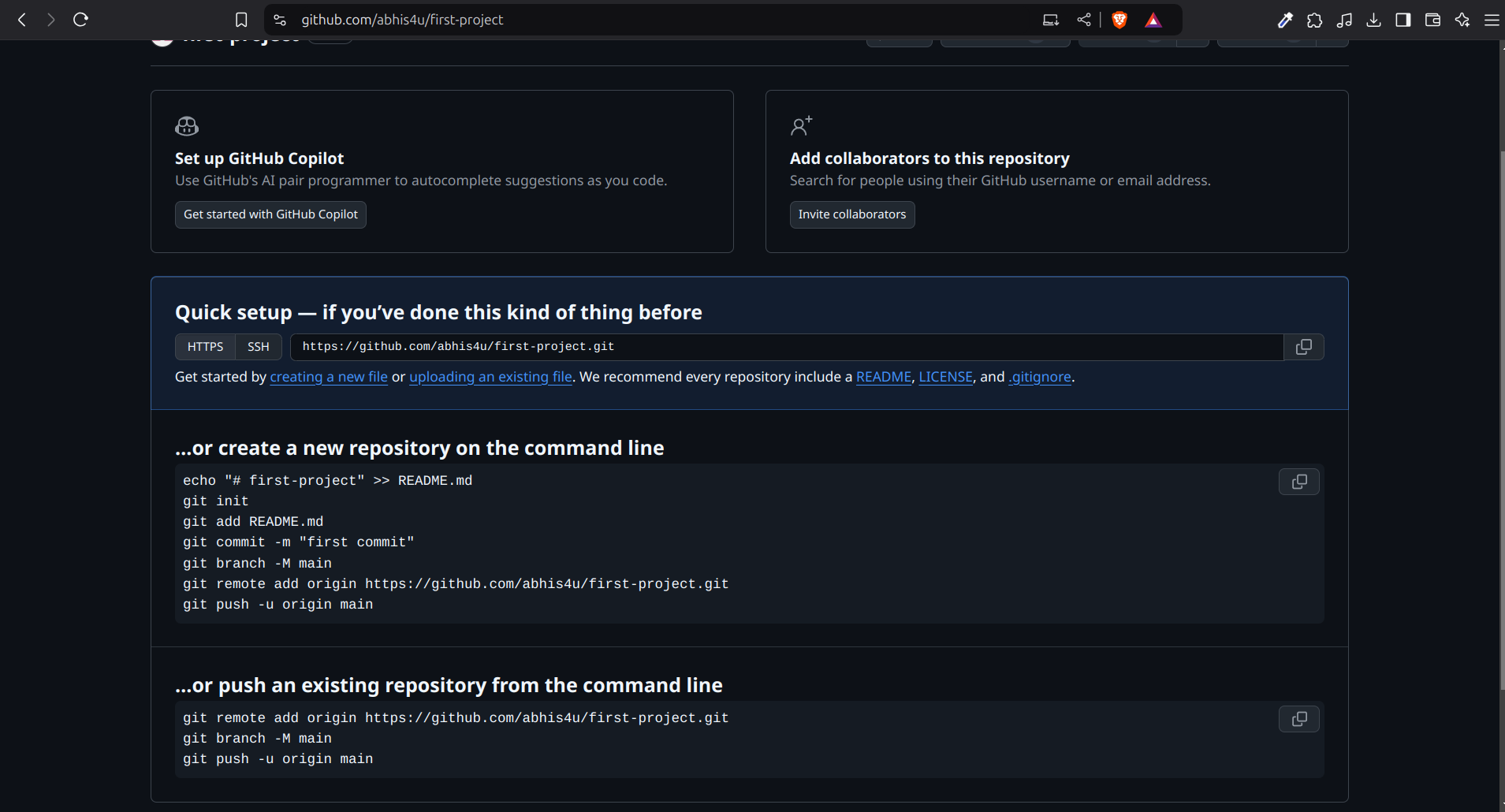Reload the page with the refresh icon
1505x812 pixels.
80,20
